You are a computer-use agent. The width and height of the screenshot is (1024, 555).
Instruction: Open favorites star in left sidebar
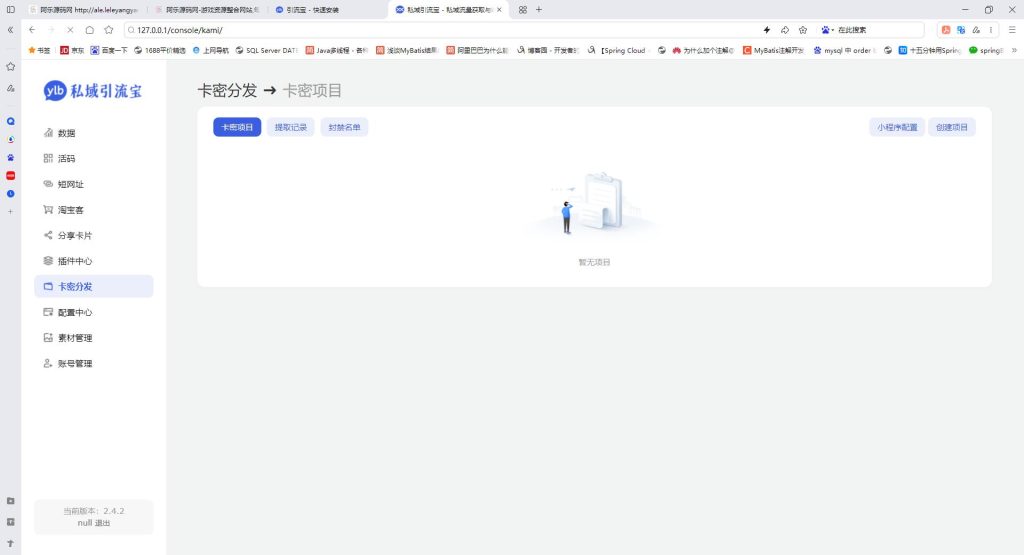[x=10, y=67]
